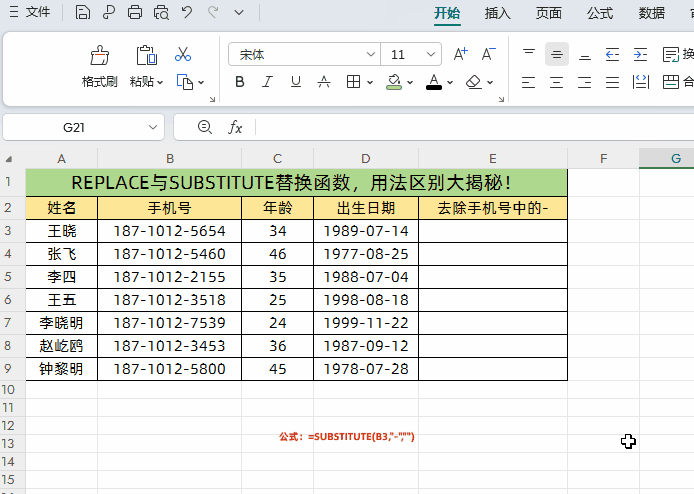This screenshot has width=694, height=494.
Task: Click the distributed alignment icon
Action: click(x=640, y=82)
